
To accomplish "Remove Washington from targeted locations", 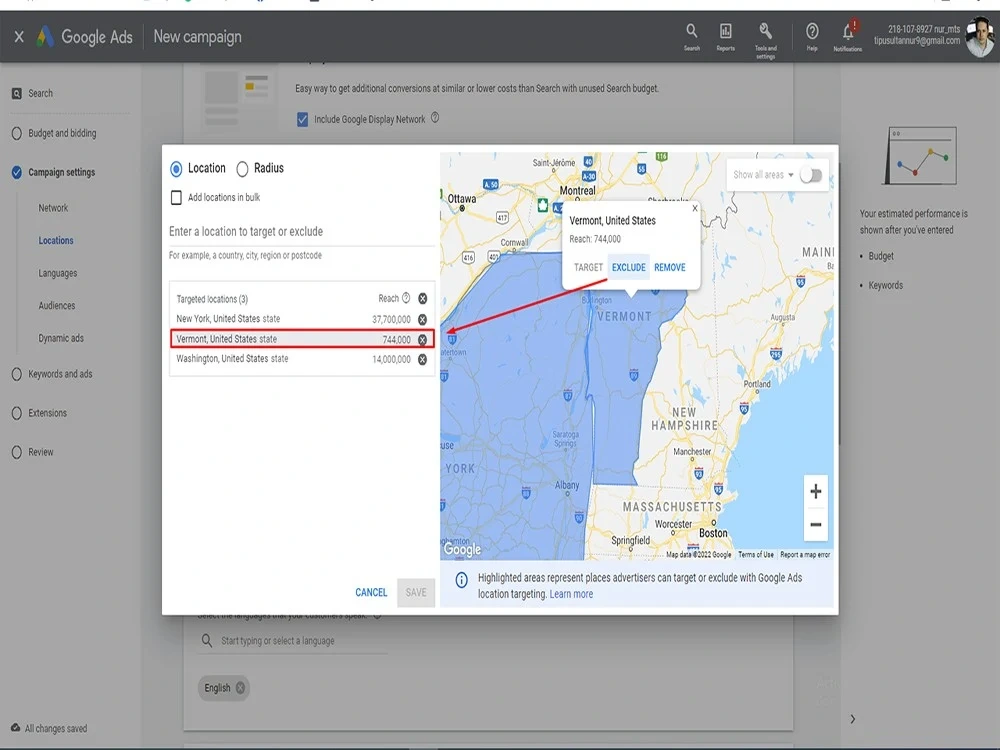I will 422,360.
